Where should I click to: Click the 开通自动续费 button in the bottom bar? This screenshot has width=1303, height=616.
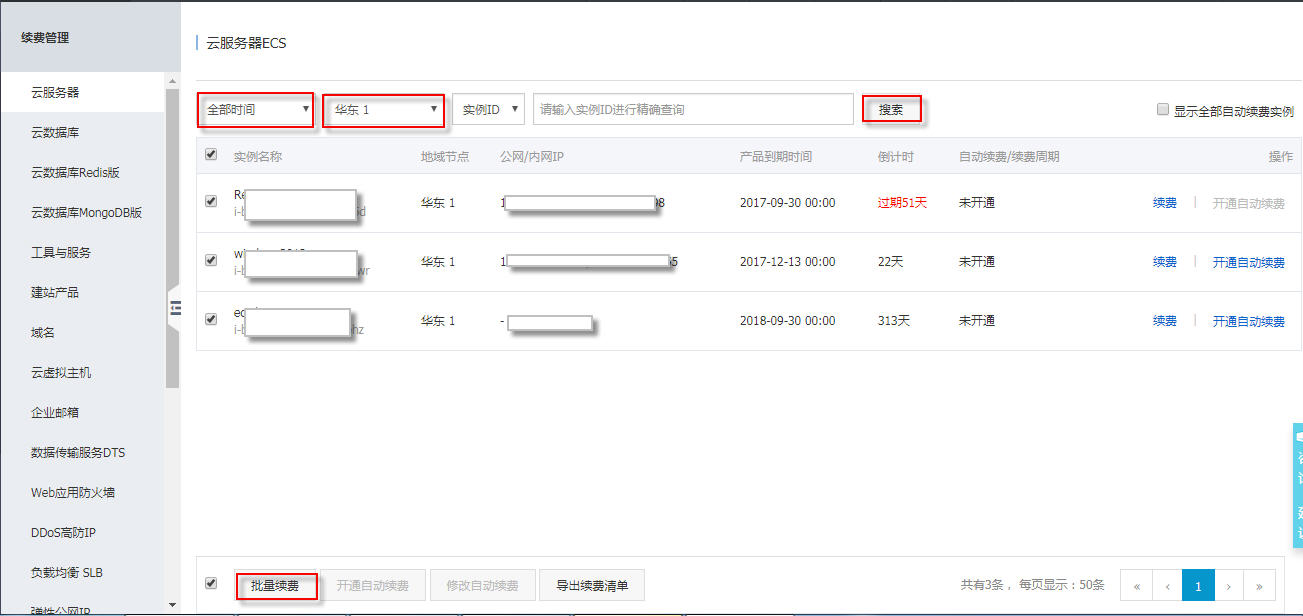372,585
